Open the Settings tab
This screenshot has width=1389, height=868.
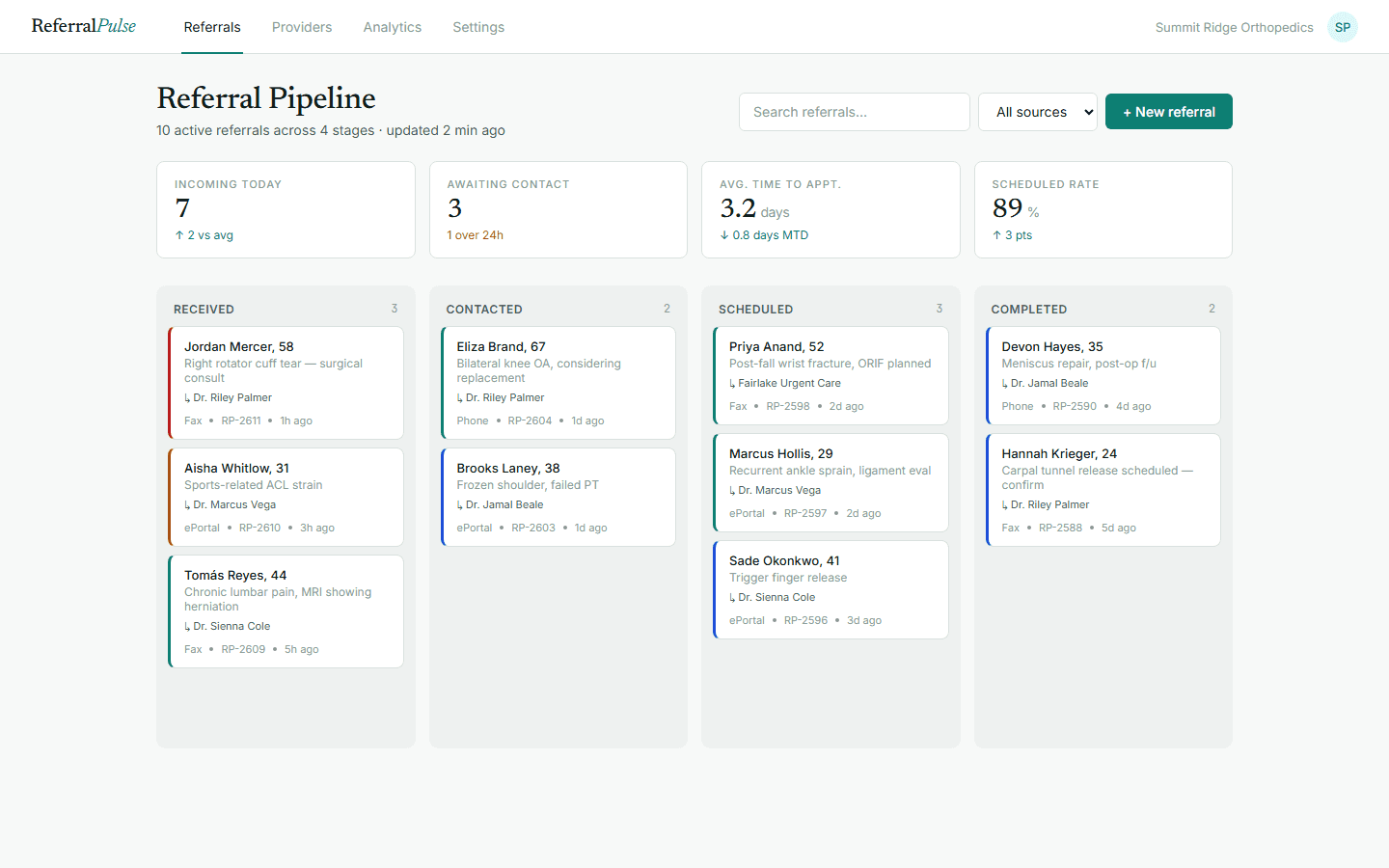point(478,27)
